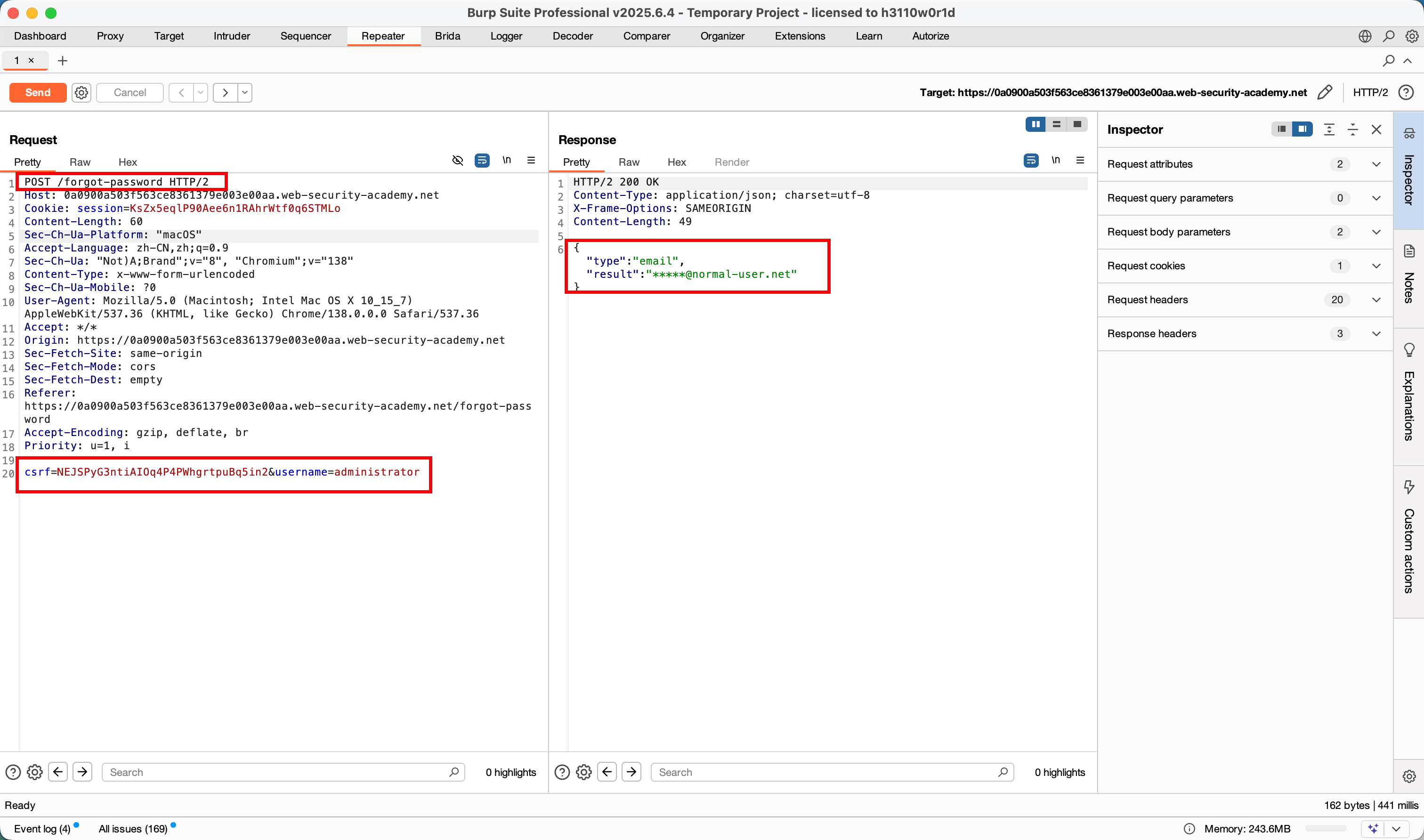The image size is (1424, 840).
Task: Click the edit target pencil icon
Action: (1324, 92)
